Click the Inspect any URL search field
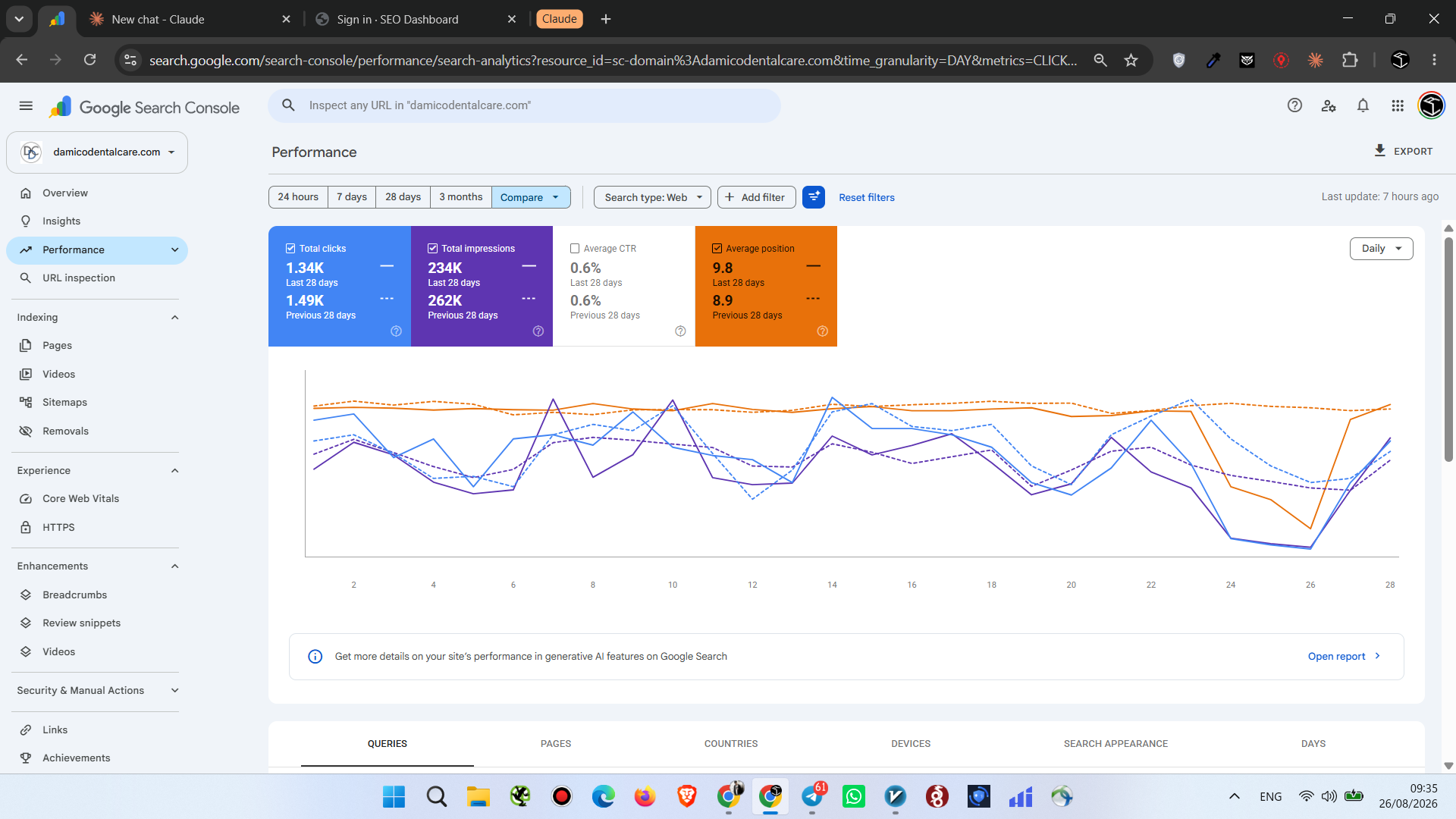 524,105
